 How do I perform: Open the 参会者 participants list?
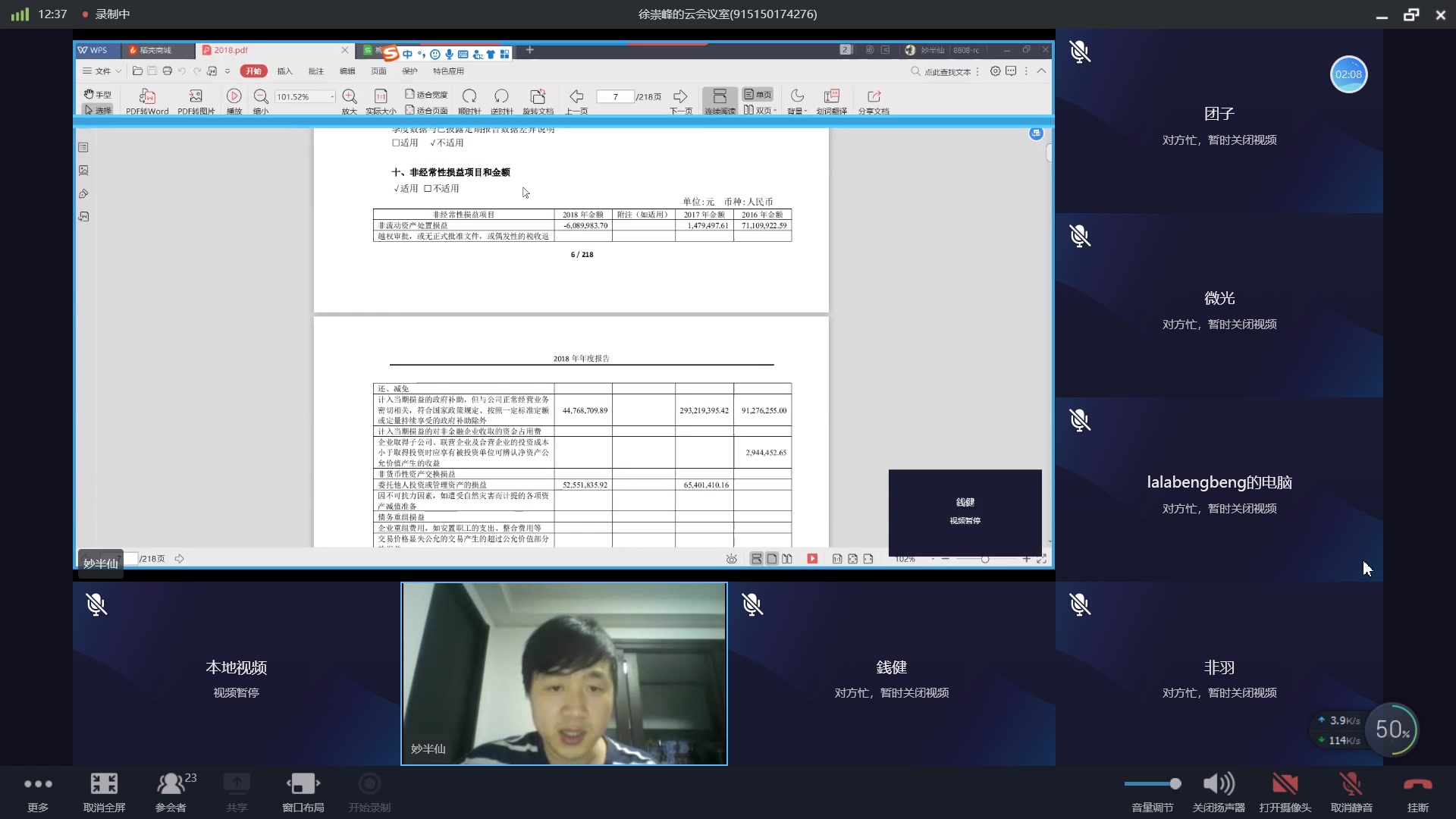173,792
